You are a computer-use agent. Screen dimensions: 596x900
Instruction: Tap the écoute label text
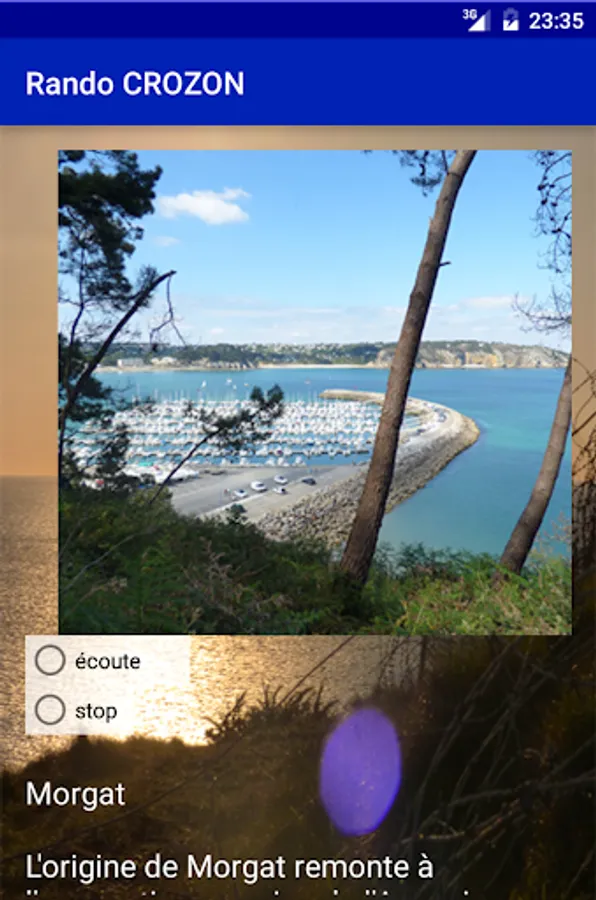point(107,661)
